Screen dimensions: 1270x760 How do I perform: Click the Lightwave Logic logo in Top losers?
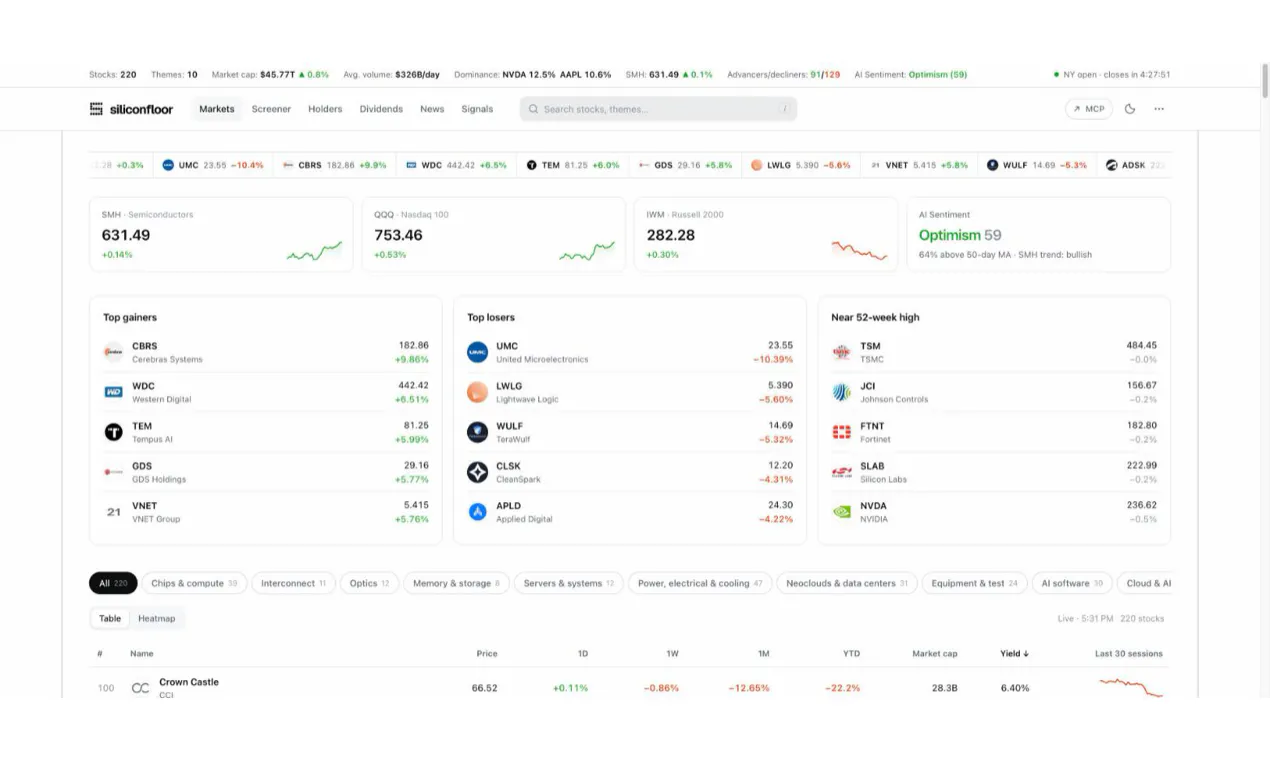pyautogui.click(x=477, y=392)
